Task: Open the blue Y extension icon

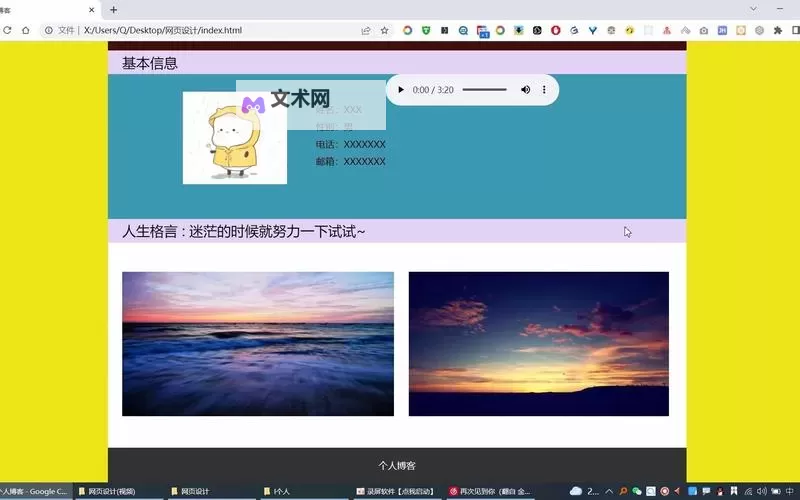Action: click(x=592, y=31)
